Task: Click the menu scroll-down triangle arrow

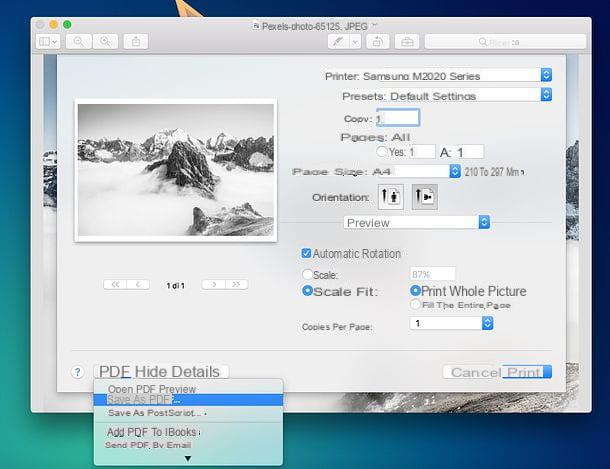Action: click(188, 459)
